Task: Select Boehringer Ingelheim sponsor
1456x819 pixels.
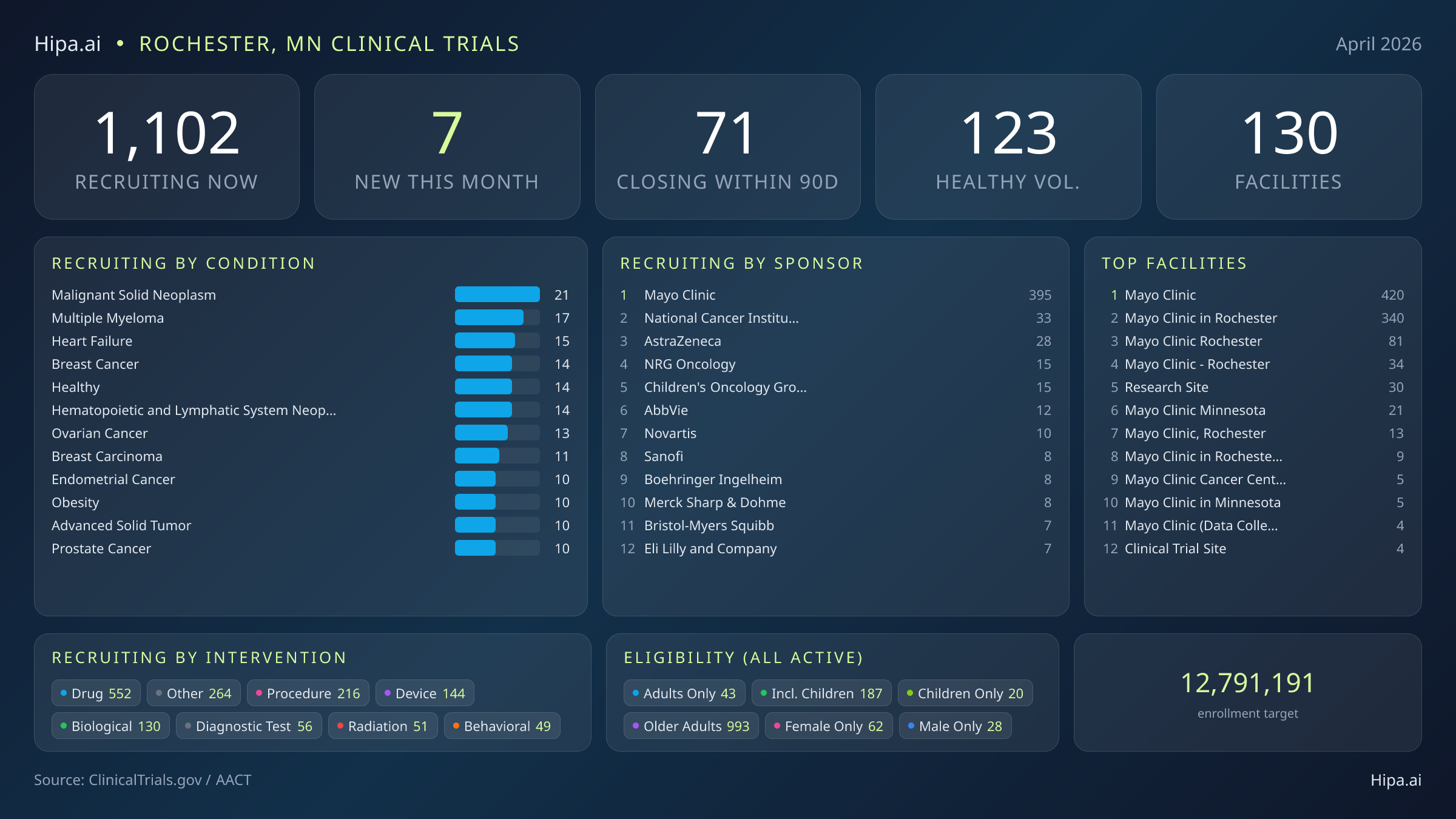Action: pyautogui.click(x=835, y=479)
